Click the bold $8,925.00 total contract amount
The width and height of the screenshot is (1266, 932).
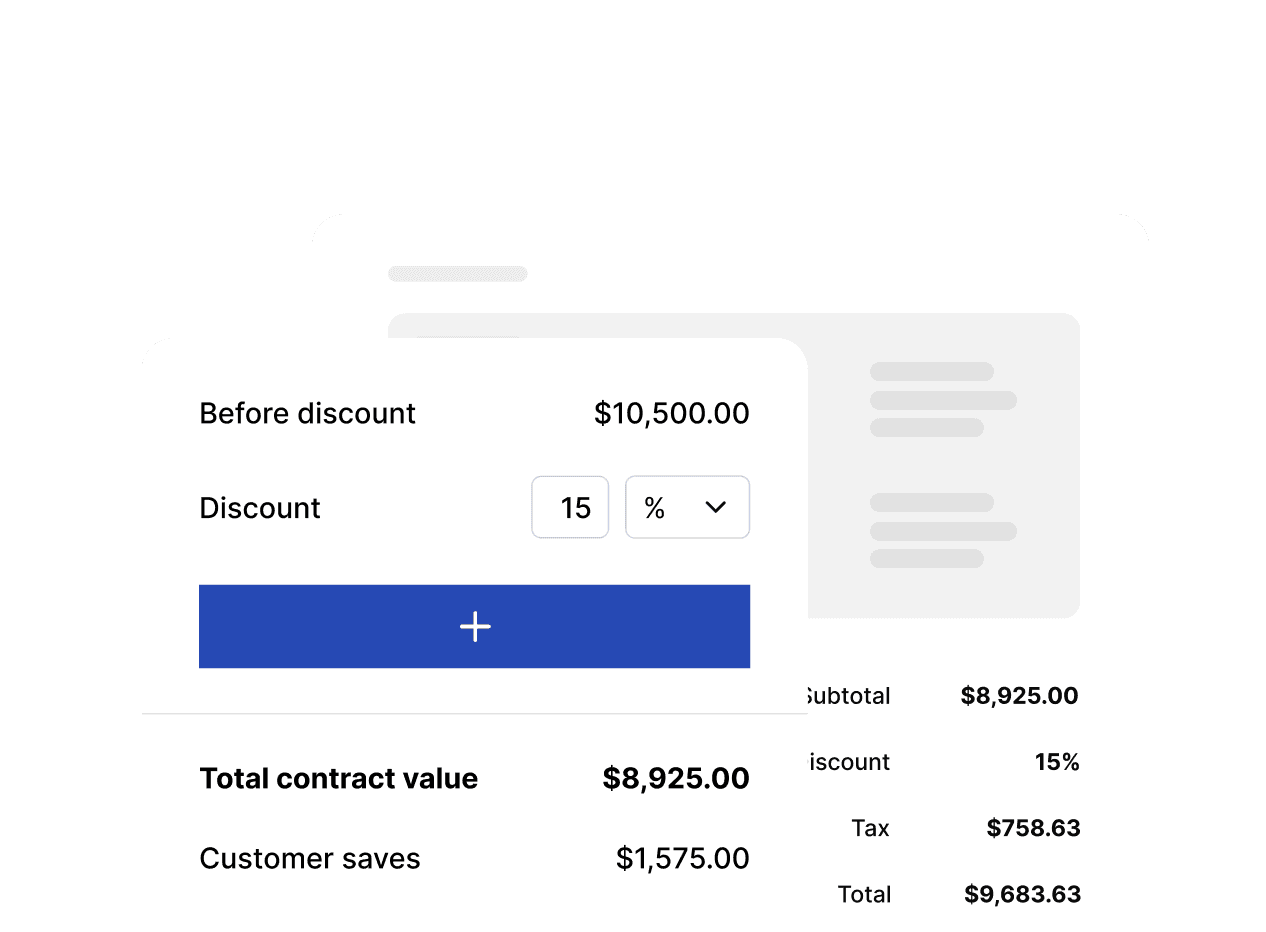[675, 779]
